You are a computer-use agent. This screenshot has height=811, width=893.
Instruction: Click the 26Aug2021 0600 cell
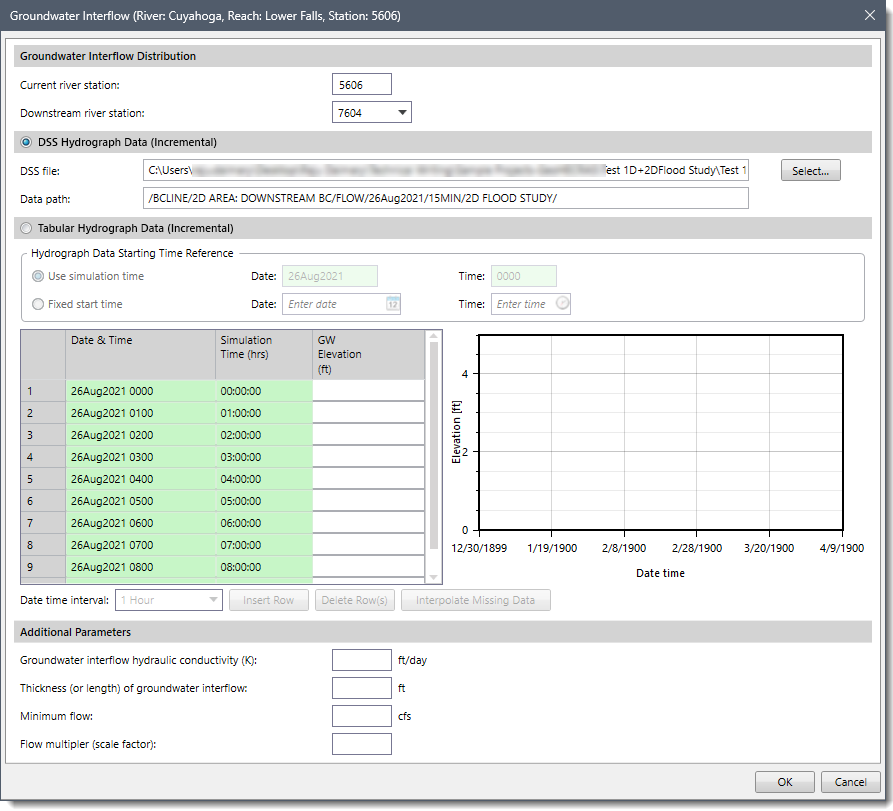[140, 523]
